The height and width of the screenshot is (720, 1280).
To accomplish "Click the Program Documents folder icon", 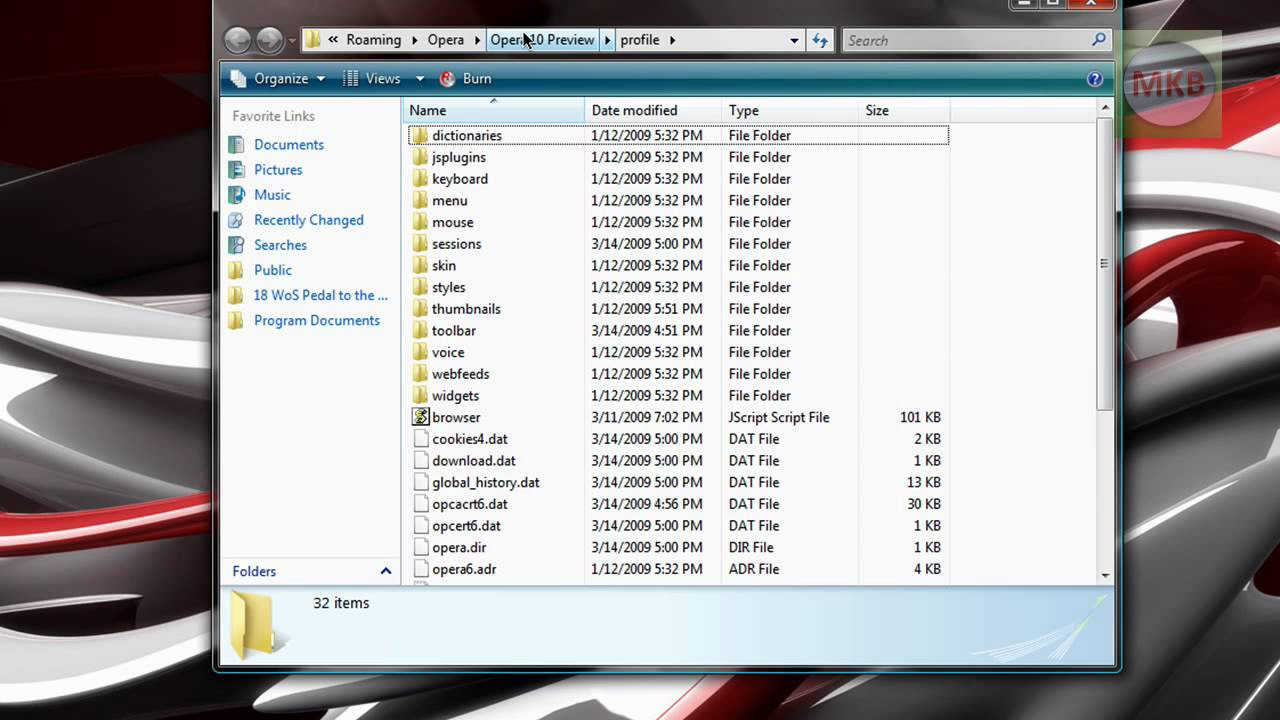I will coord(236,320).
